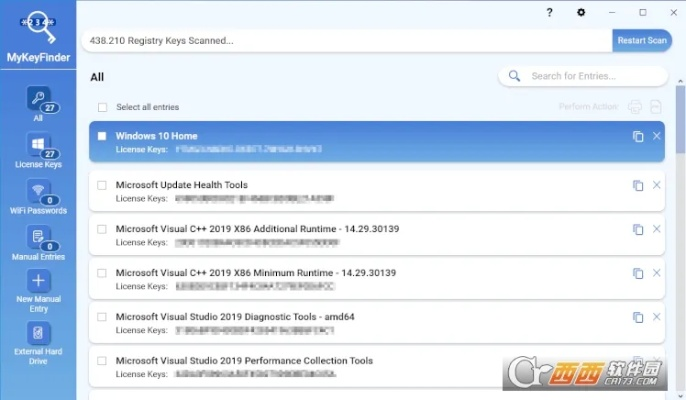Viewport: 686px width, 400px height.
Task: Tick the Windows 10 Home checkbox
Action: tap(102, 136)
